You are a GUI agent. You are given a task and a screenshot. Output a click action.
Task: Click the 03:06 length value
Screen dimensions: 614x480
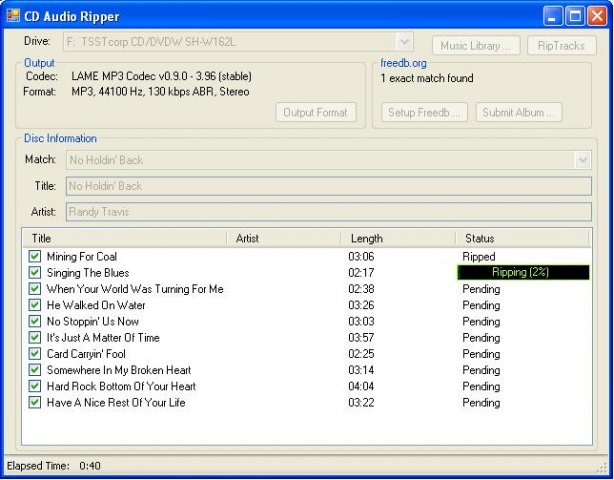pos(361,256)
